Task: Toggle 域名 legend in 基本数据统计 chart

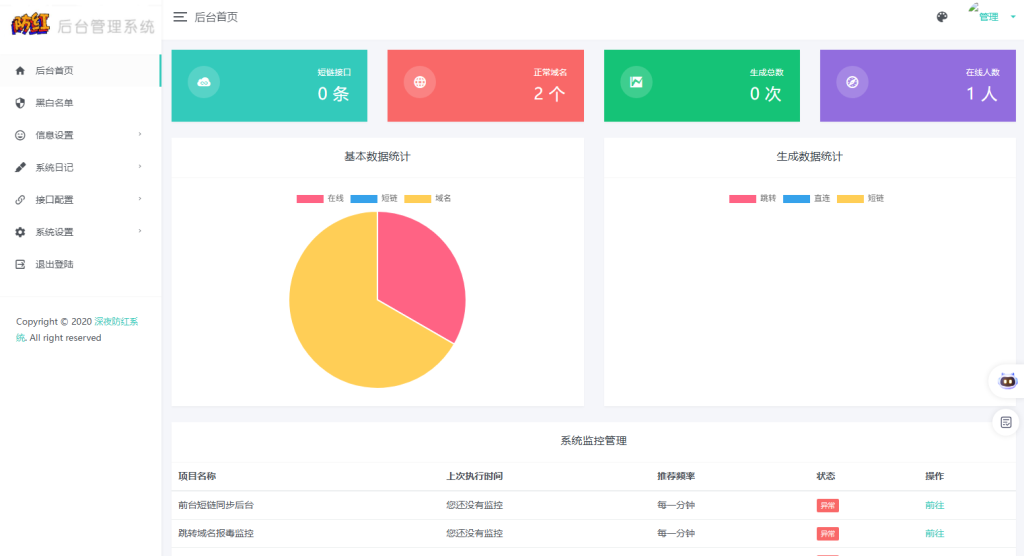Action: coord(428,198)
